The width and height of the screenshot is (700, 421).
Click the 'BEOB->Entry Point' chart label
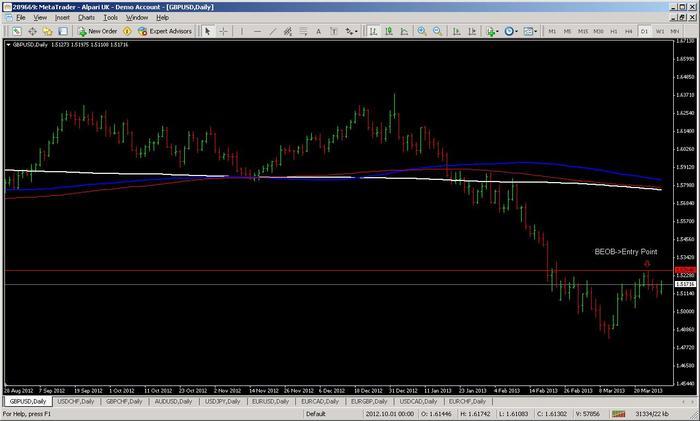625,252
